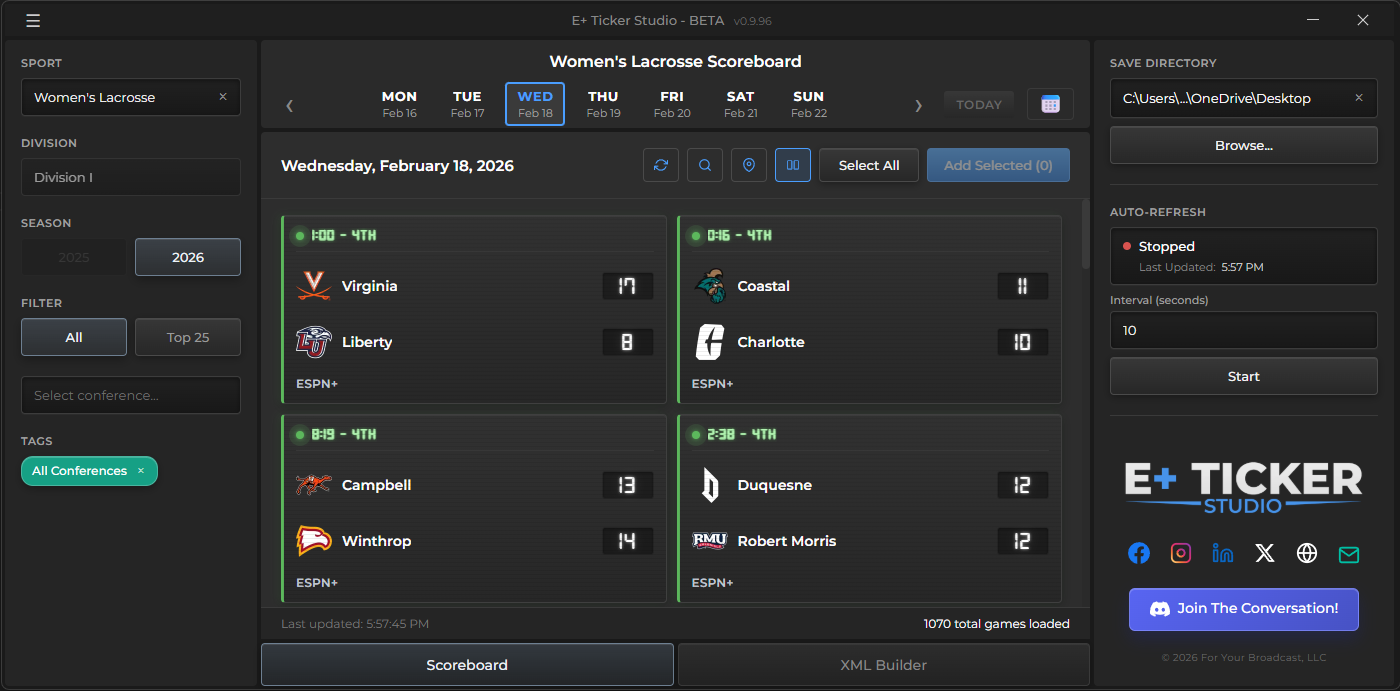Image resolution: width=1400 pixels, height=691 pixels.
Task: Click the Browse... button
Action: click(1244, 145)
